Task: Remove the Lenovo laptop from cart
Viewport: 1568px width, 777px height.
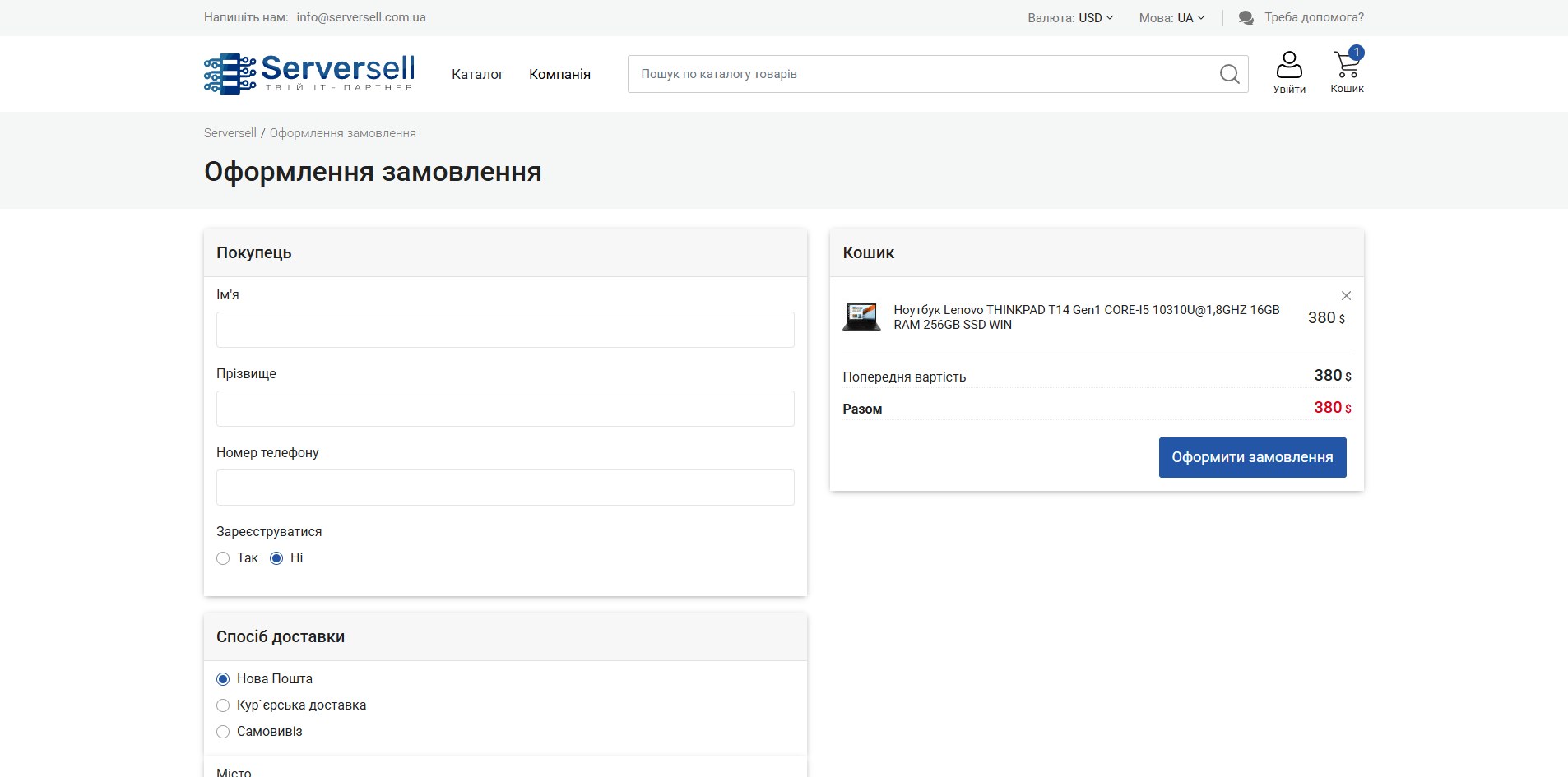Action: (1346, 295)
